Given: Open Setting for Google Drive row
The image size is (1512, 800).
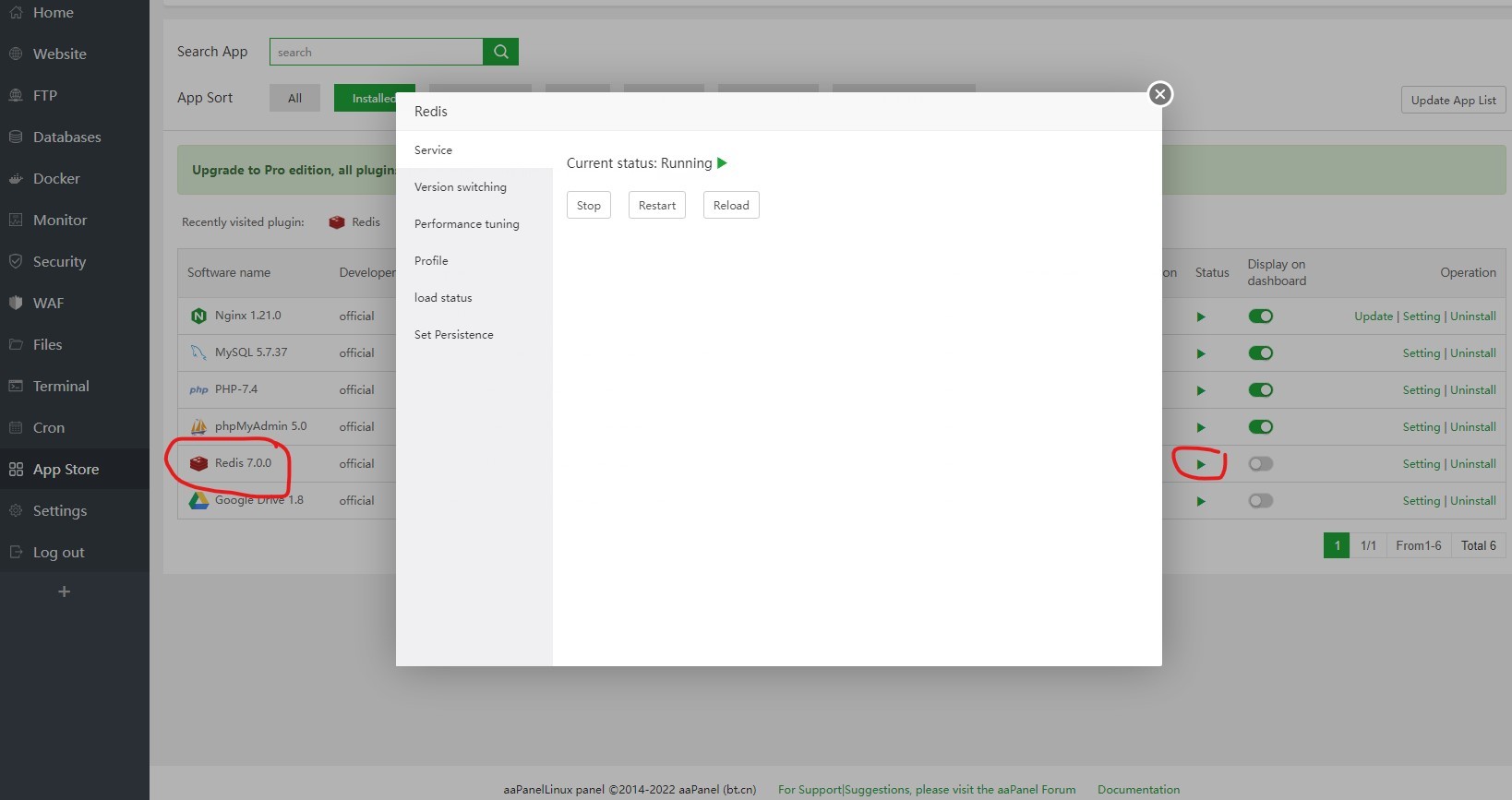Looking at the screenshot, I should point(1422,501).
